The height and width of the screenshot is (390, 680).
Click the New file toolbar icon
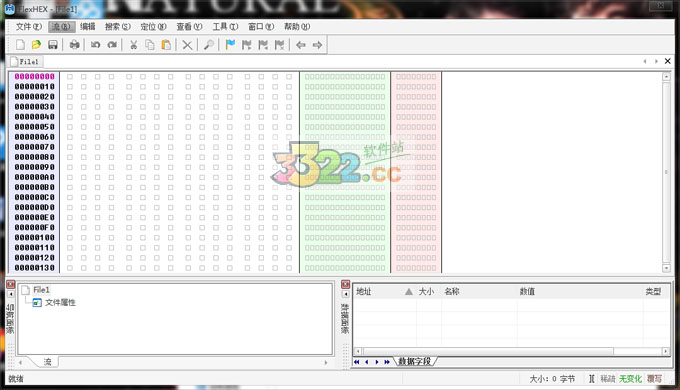coord(20,45)
